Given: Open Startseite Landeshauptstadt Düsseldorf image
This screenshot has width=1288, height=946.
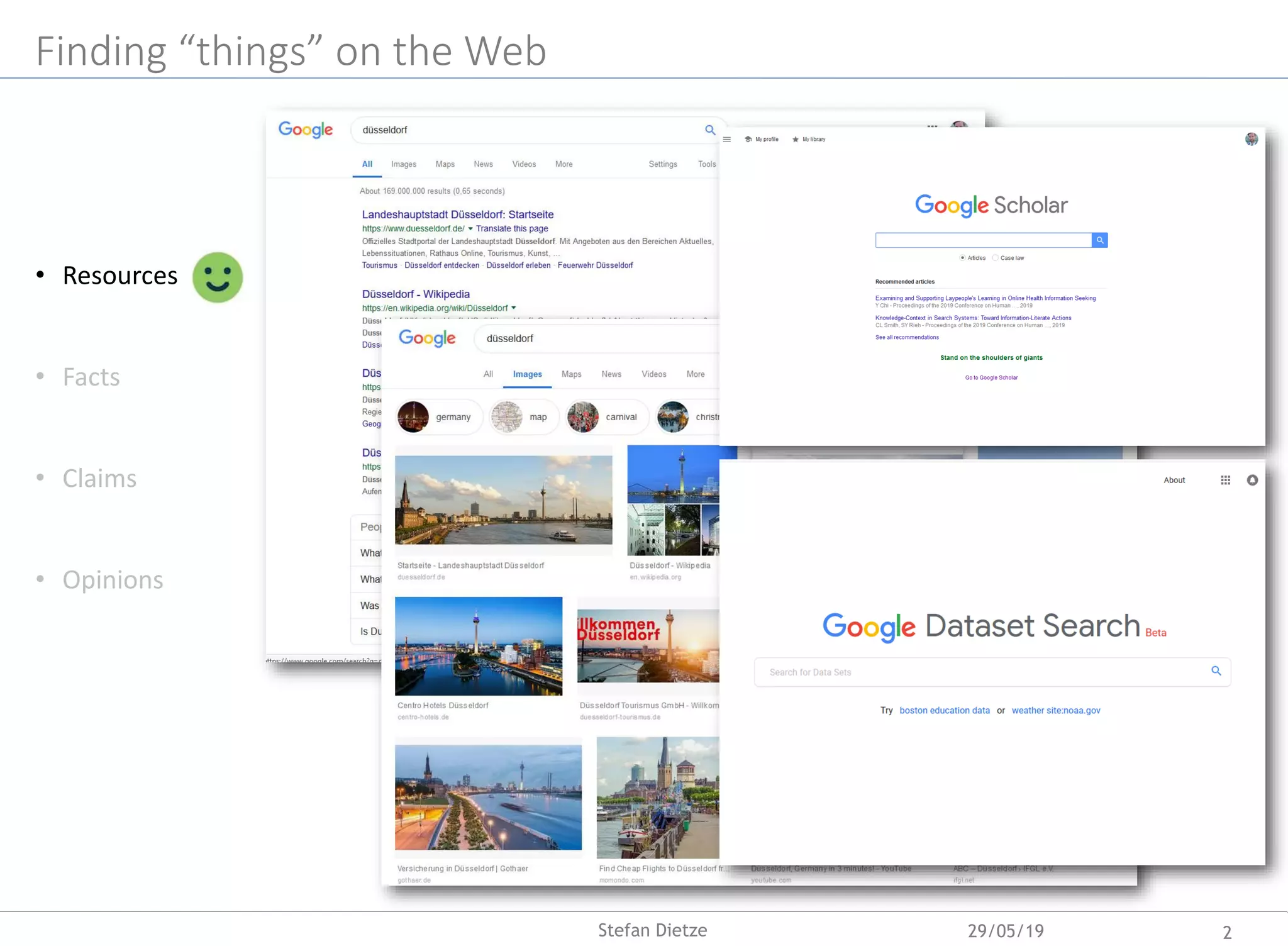Looking at the screenshot, I should click(503, 500).
